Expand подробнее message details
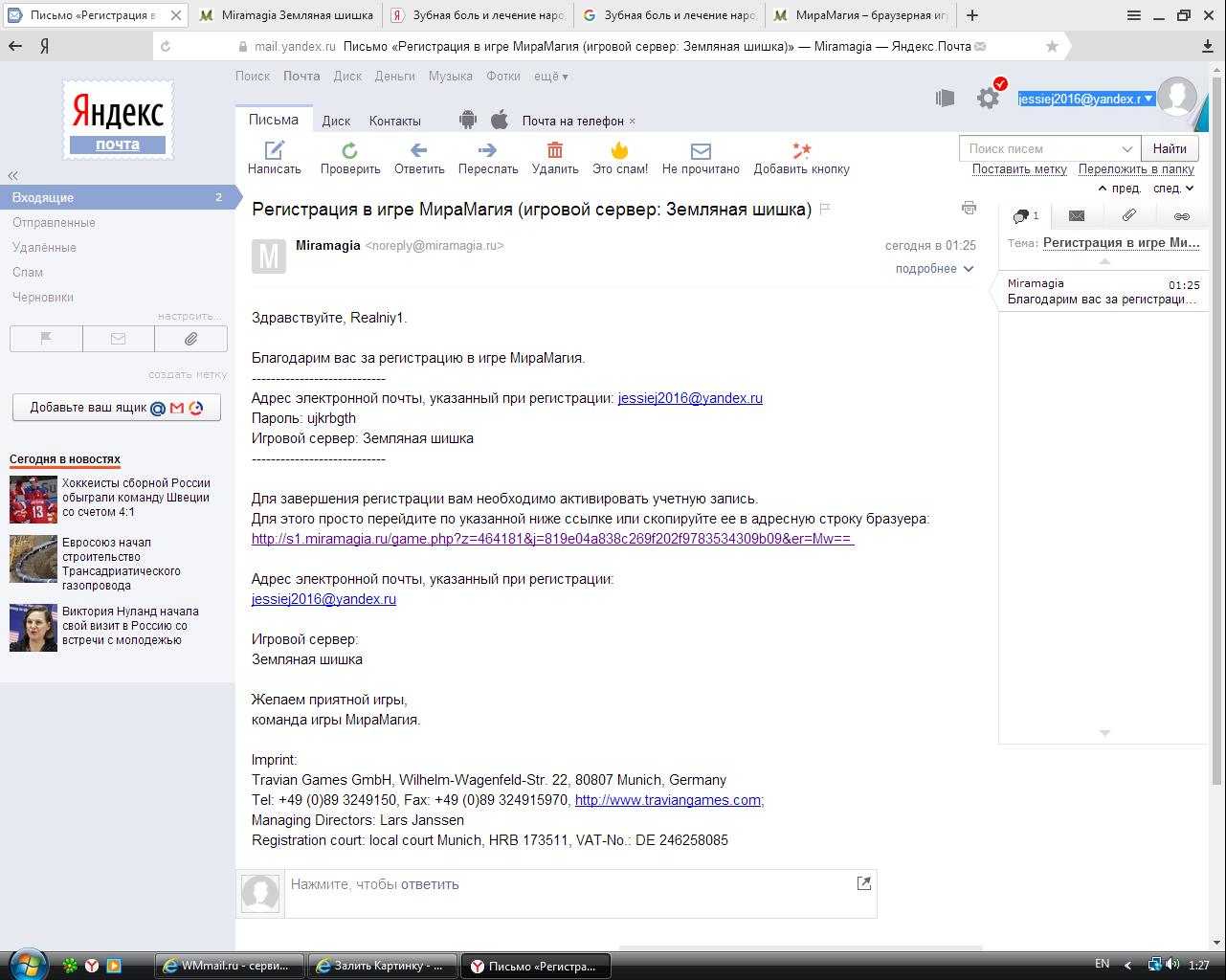 coord(934,269)
